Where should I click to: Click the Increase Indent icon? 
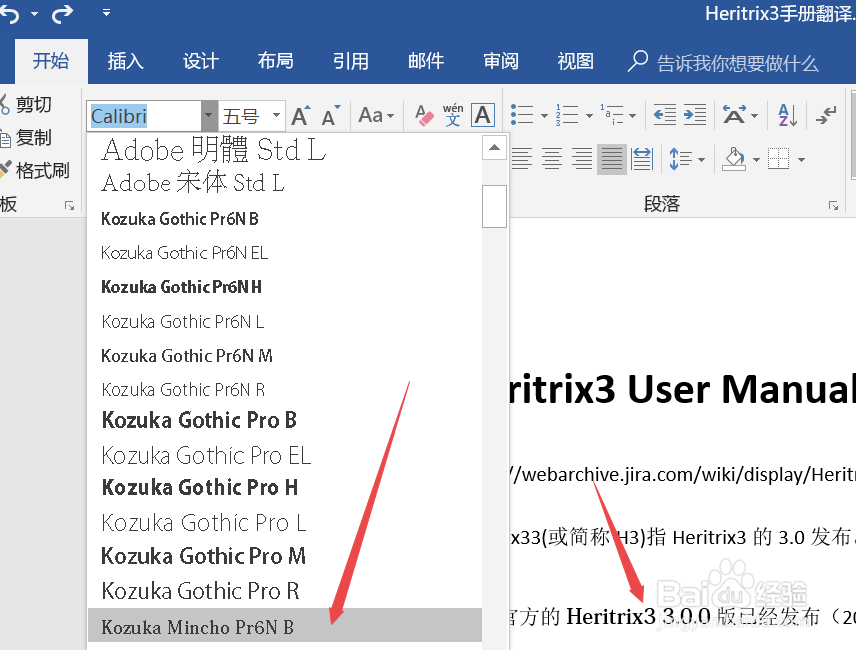pos(695,115)
